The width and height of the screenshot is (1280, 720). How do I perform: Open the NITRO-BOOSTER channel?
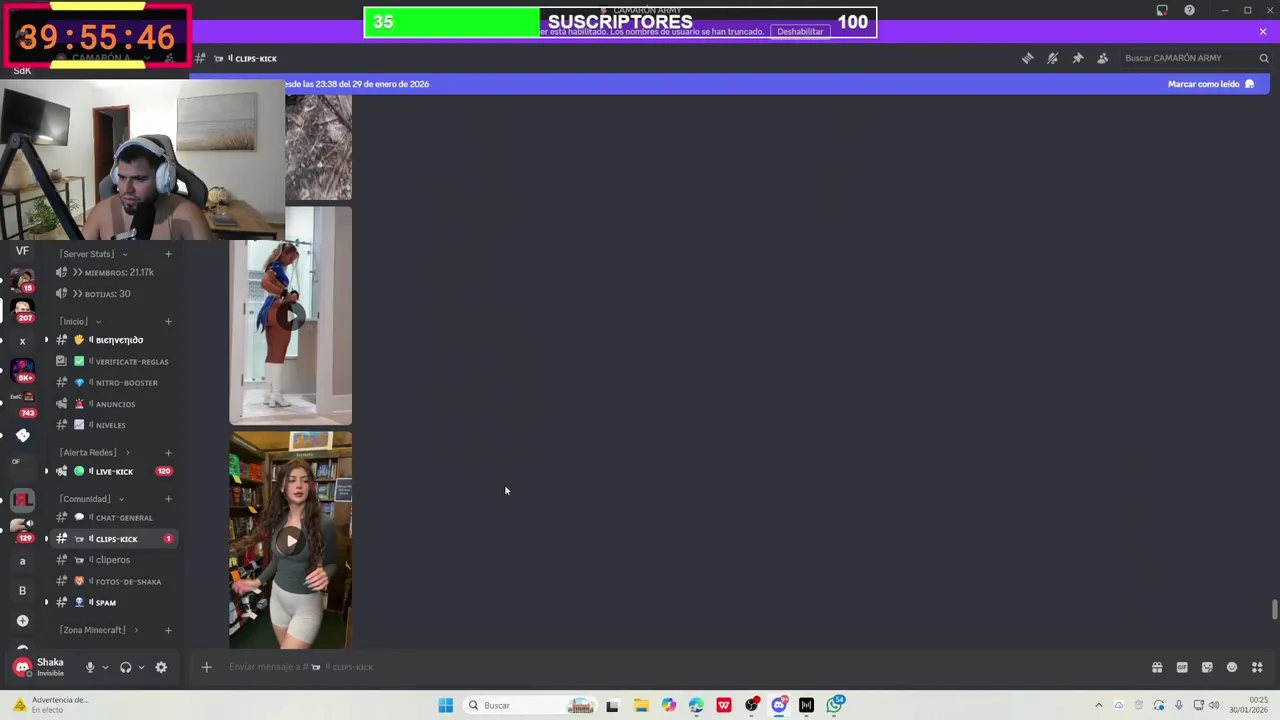pyautogui.click(x=114, y=383)
